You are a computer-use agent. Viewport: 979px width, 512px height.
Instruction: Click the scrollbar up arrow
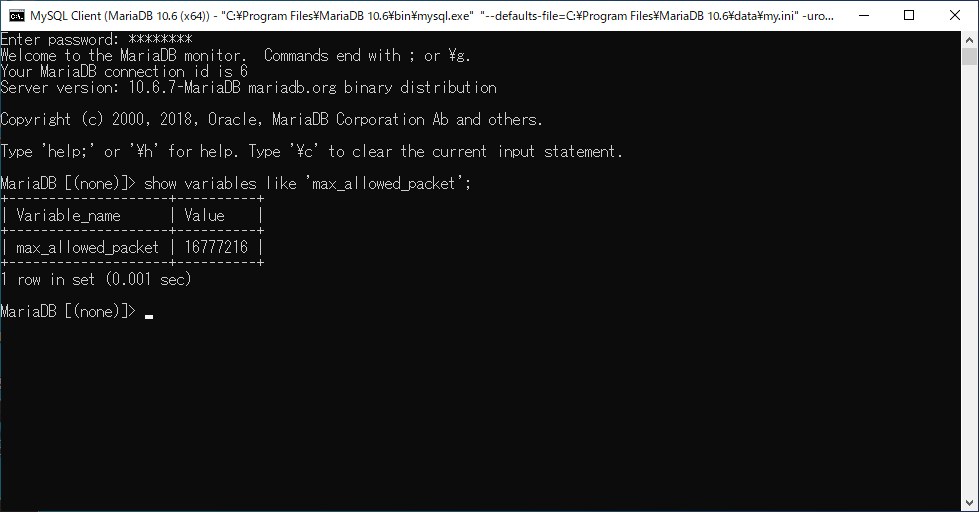click(969, 39)
